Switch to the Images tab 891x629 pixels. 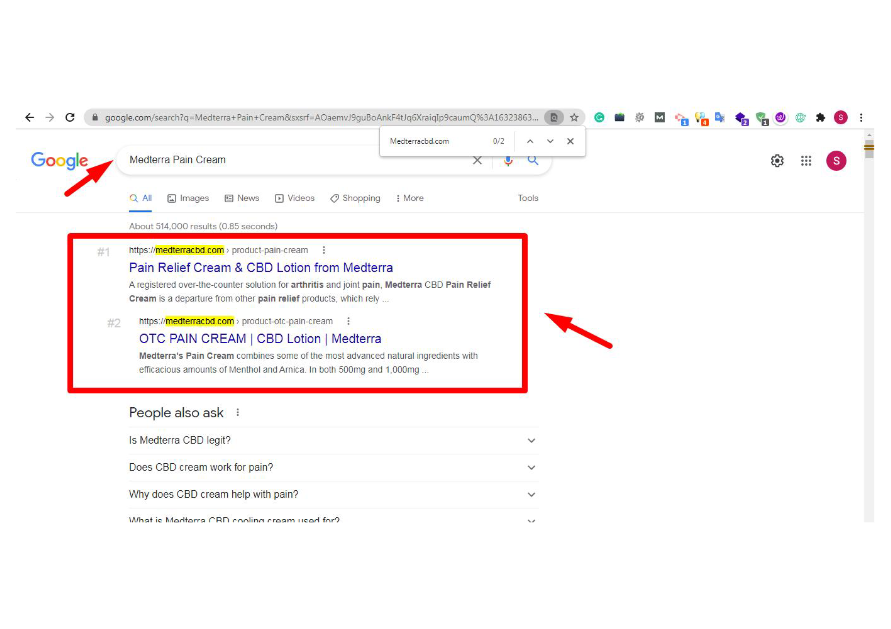[x=188, y=198]
